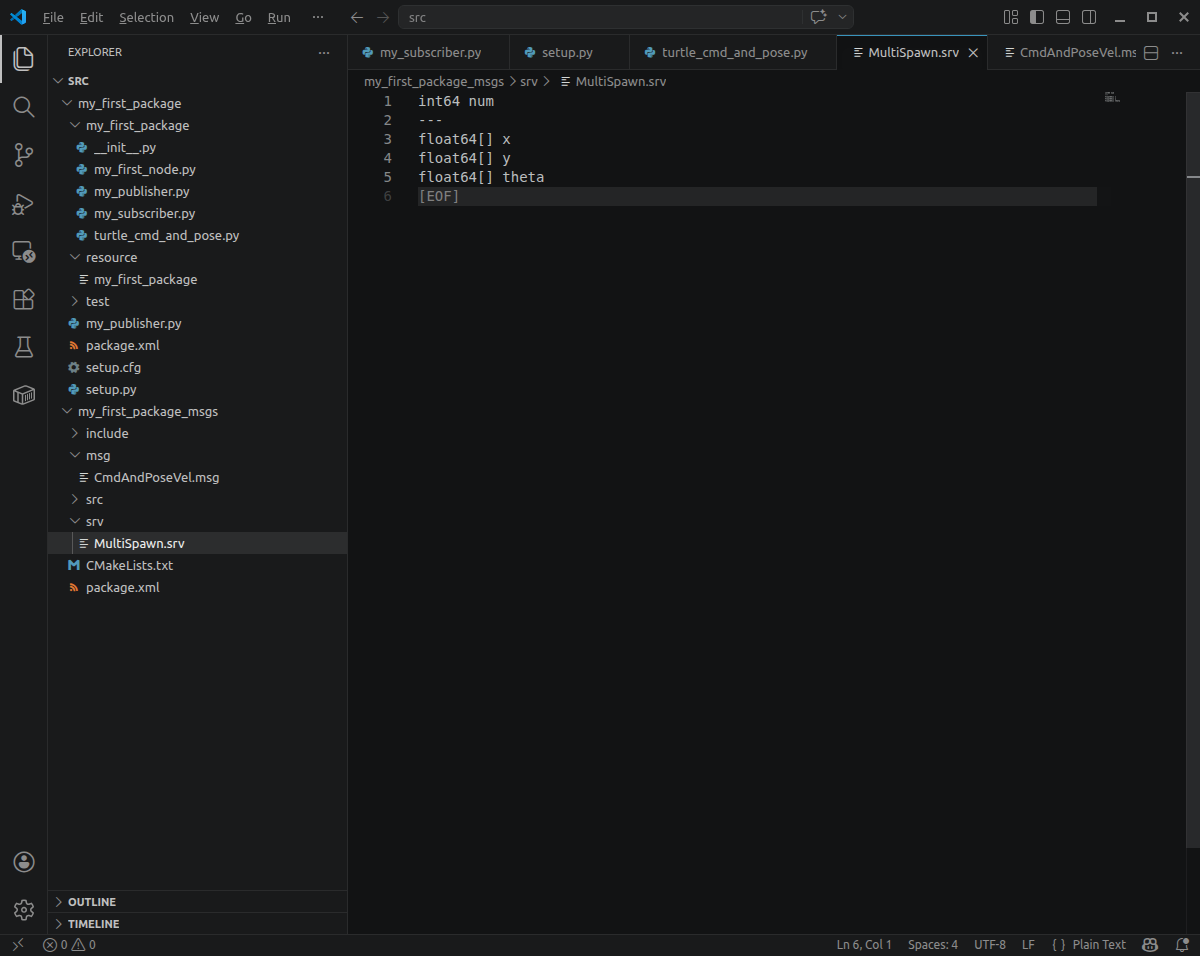Open the Testing flask icon view
The width and height of the screenshot is (1200, 956).
(23, 347)
